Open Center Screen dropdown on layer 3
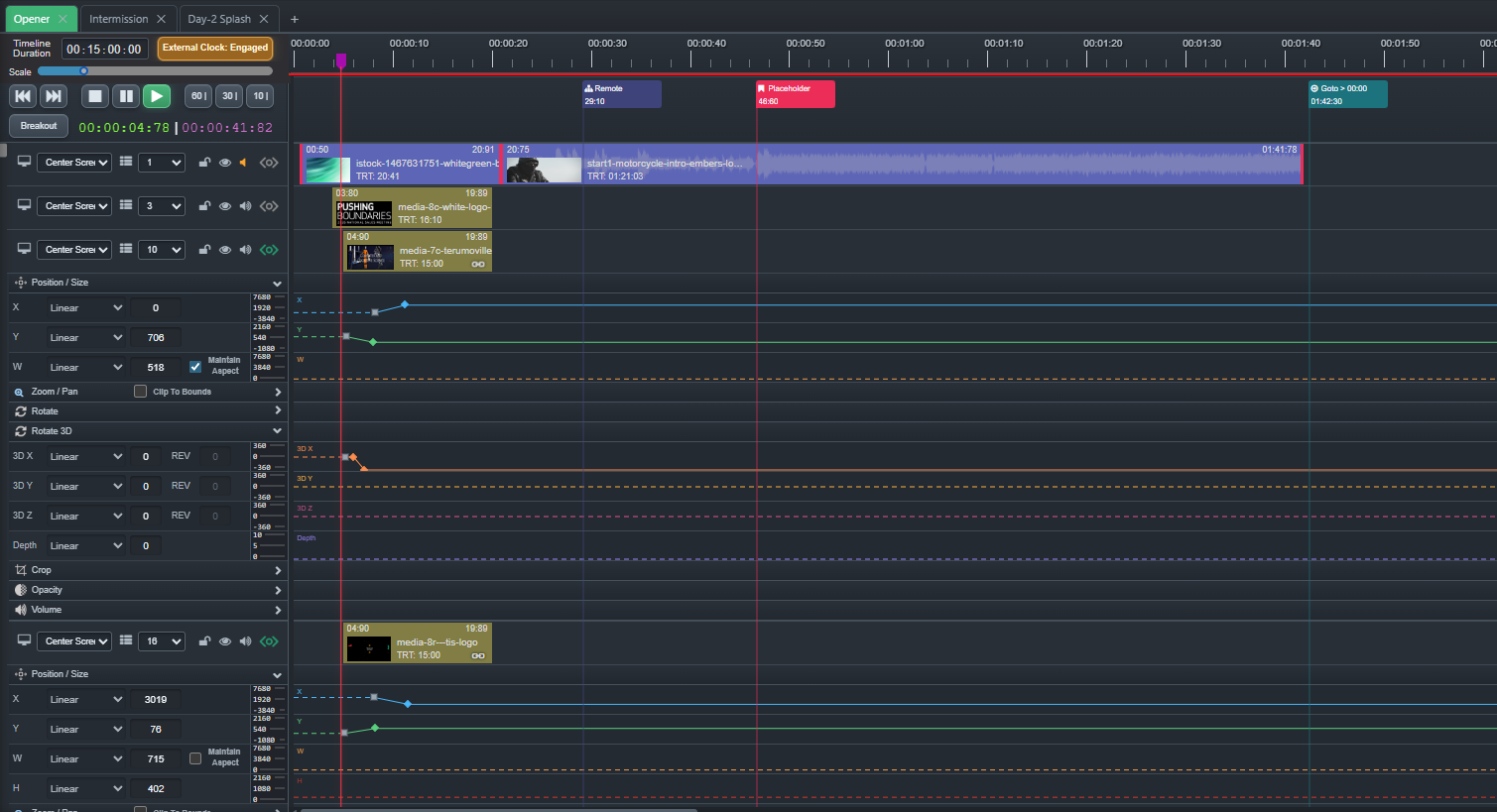Screen dimensions: 1497x812 coord(74,206)
